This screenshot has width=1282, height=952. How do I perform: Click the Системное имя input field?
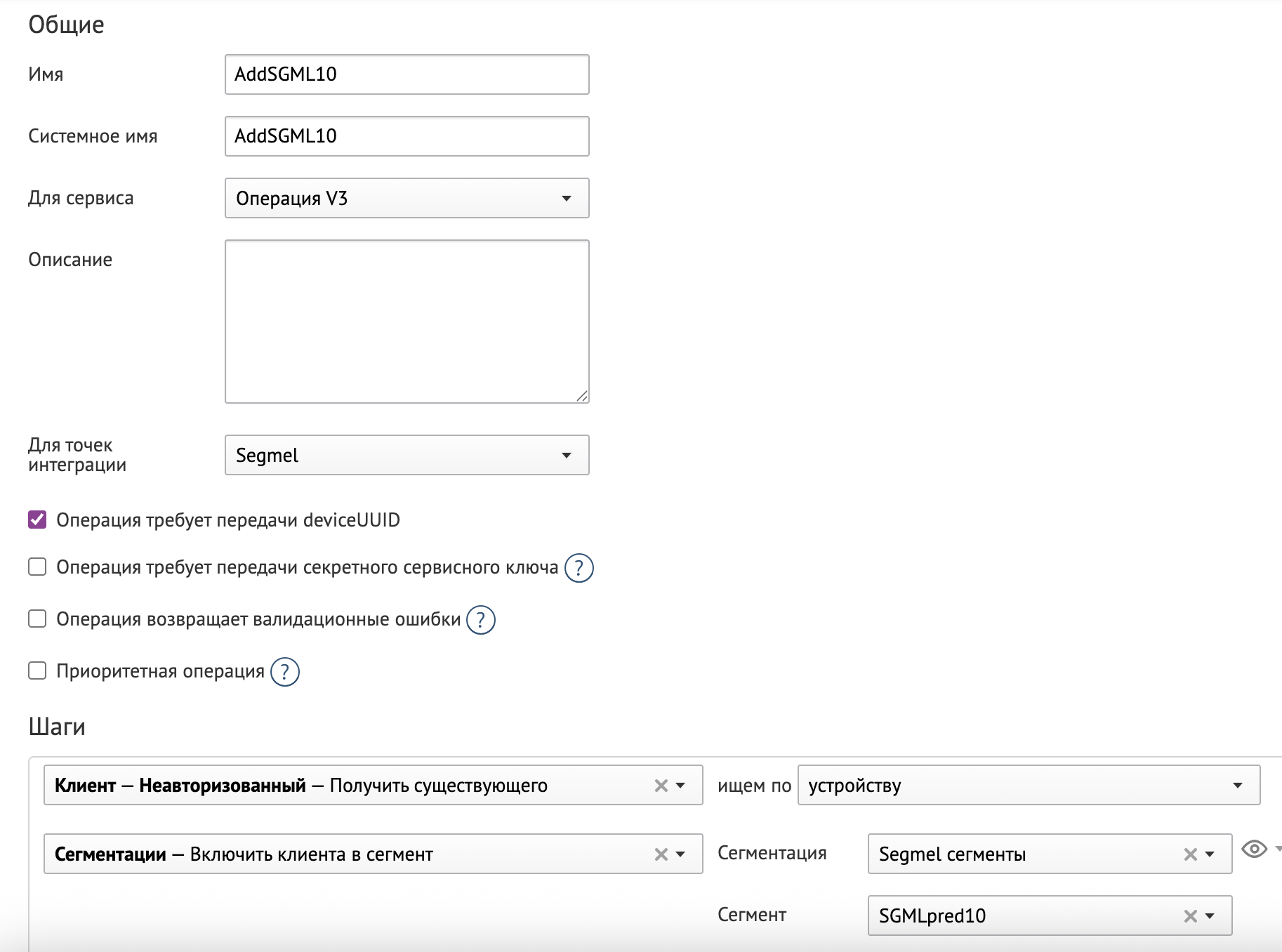pyautogui.click(x=407, y=136)
